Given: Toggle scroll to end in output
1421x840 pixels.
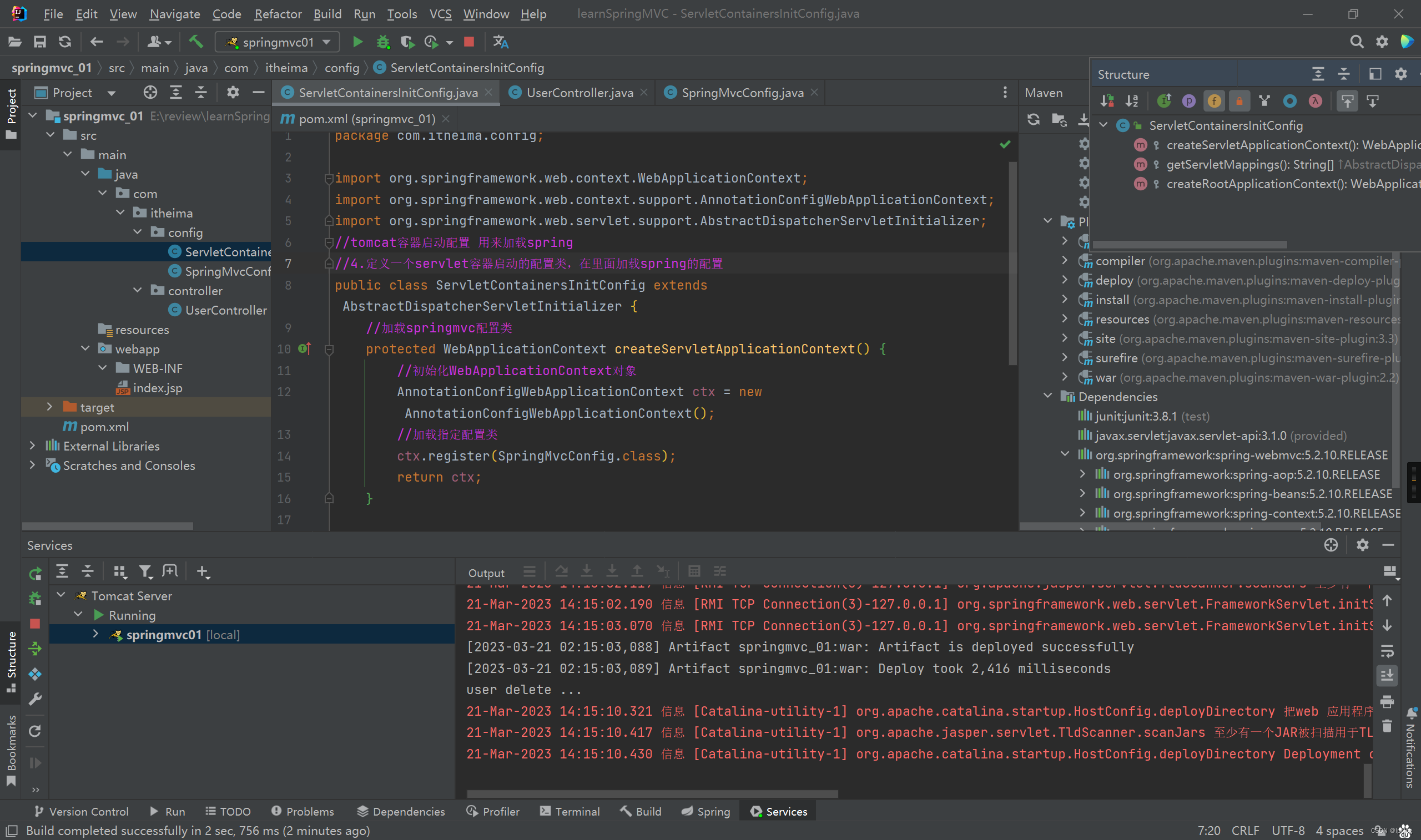Looking at the screenshot, I should (1387, 676).
